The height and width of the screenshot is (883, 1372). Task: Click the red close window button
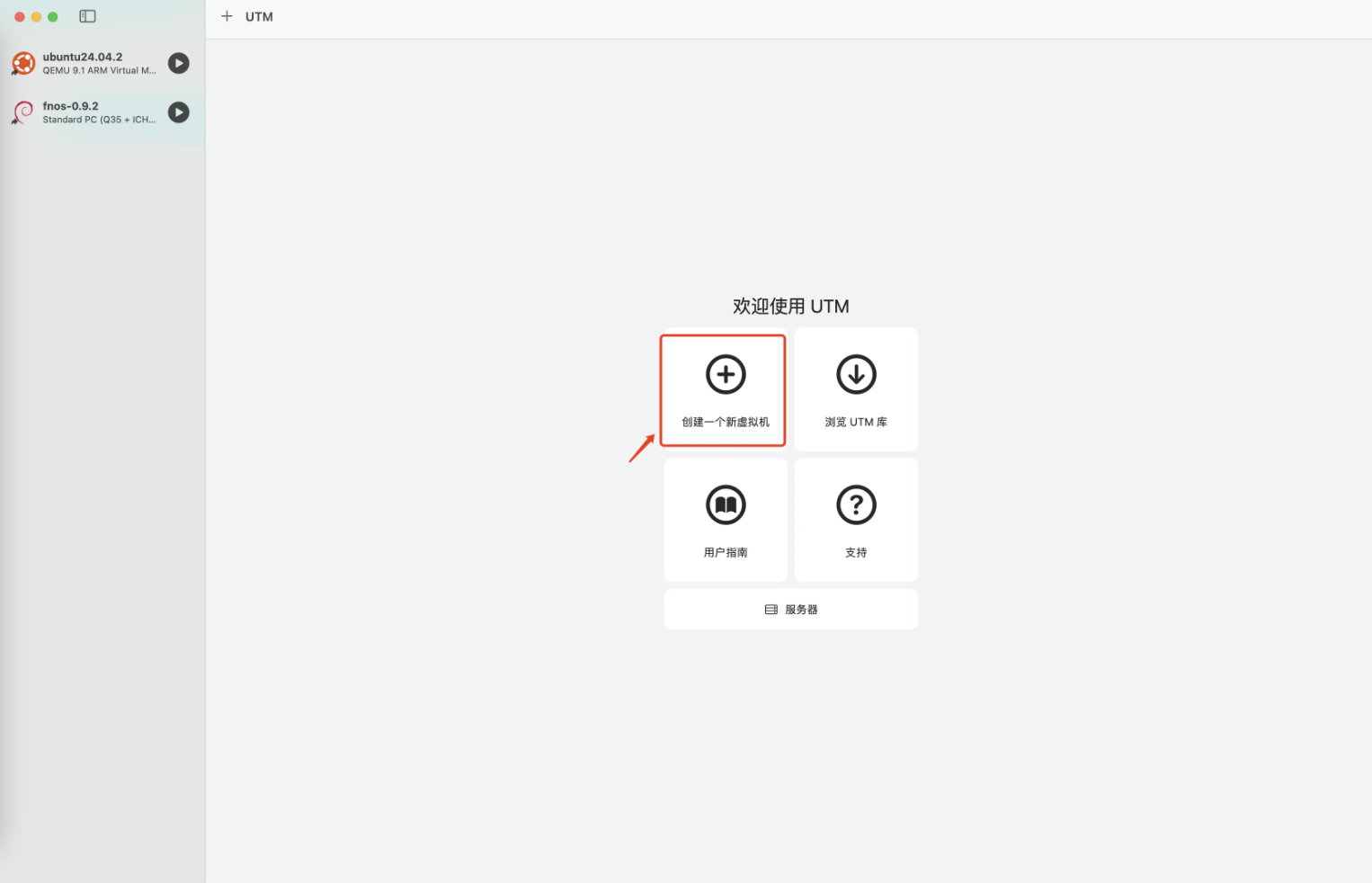pyautogui.click(x=19, y=17)
